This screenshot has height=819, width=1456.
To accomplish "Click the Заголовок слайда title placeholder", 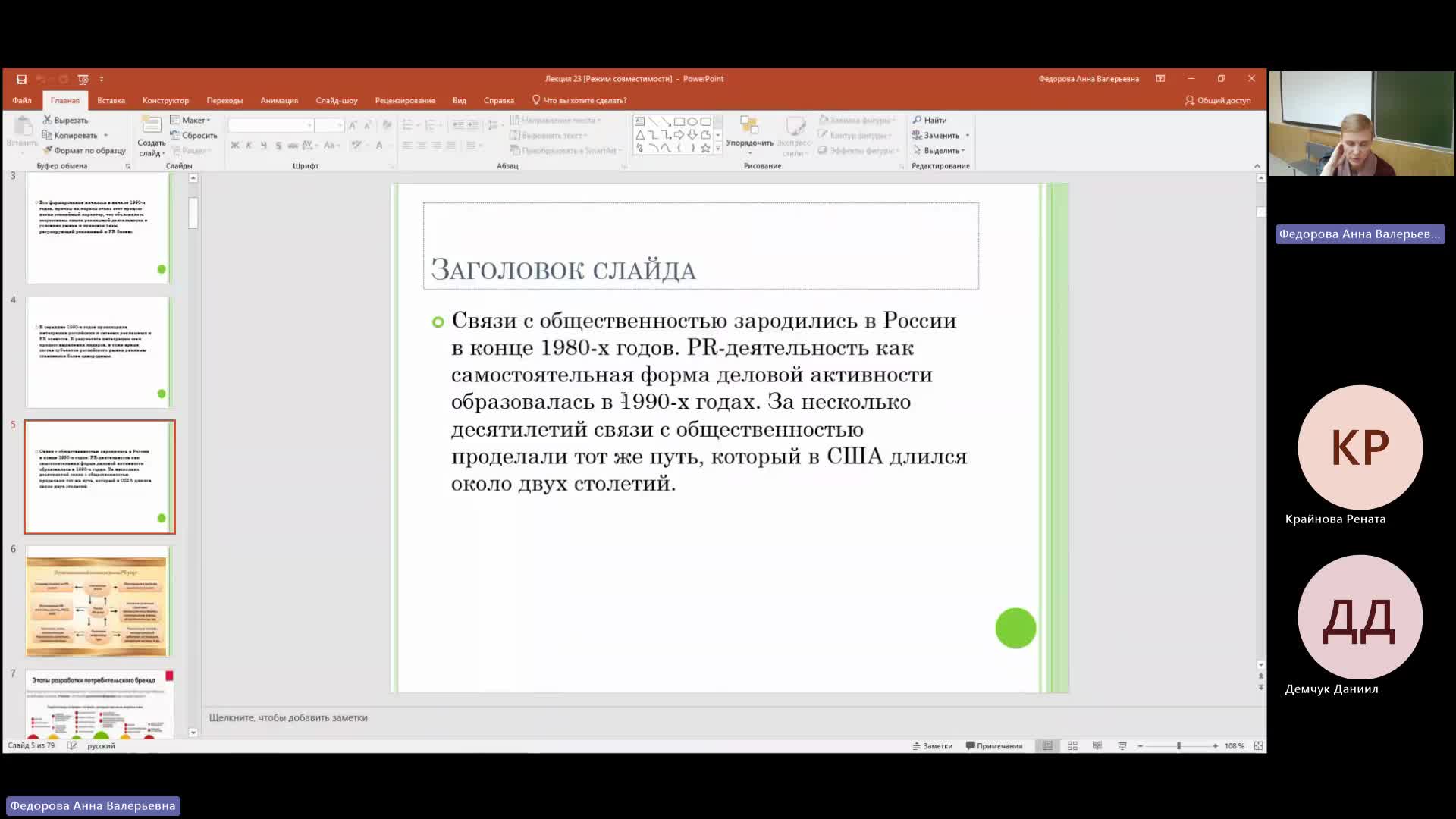I will [x=701, y=246].
